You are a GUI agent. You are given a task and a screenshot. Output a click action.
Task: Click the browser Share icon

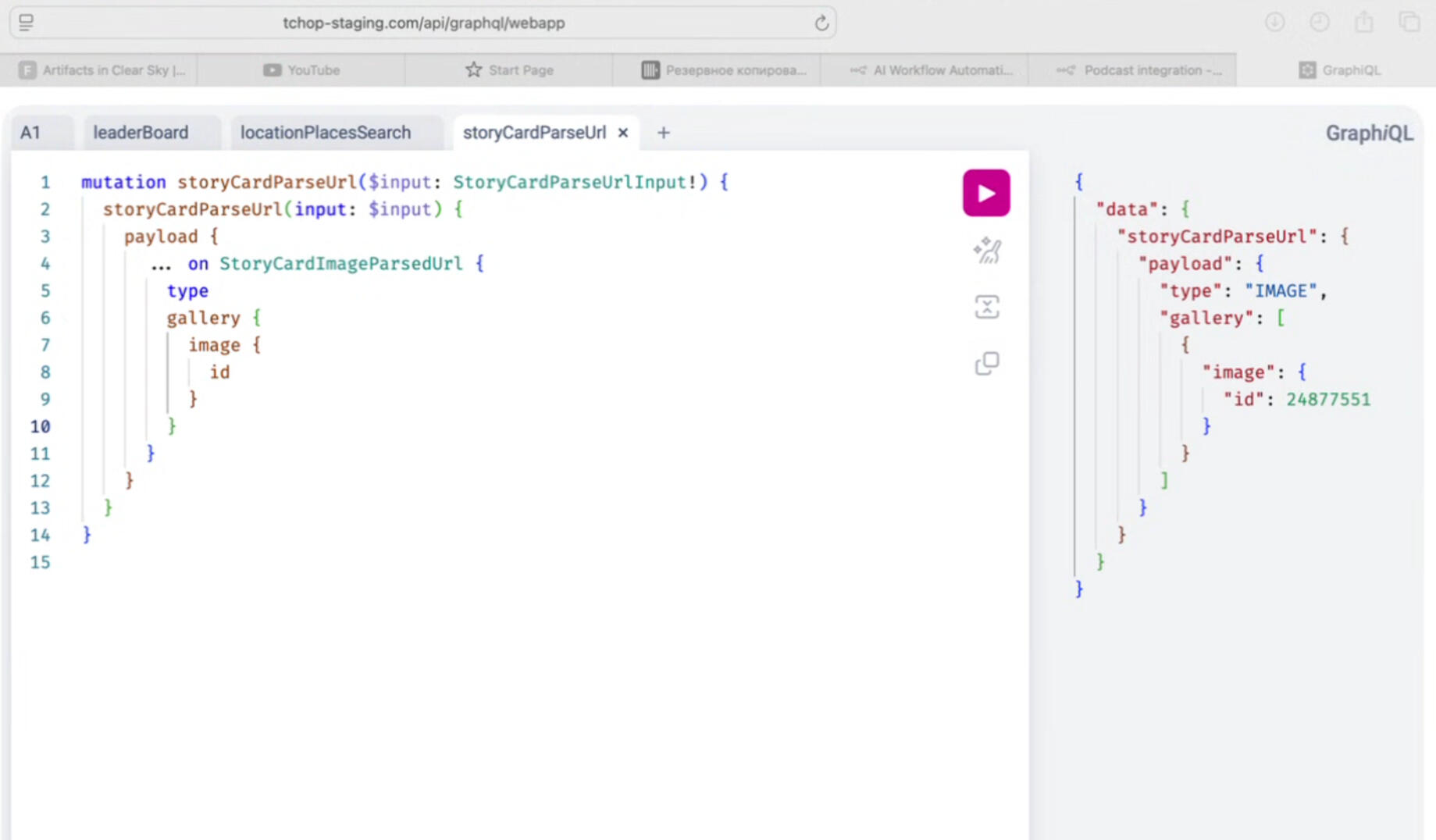(1364, 23)
